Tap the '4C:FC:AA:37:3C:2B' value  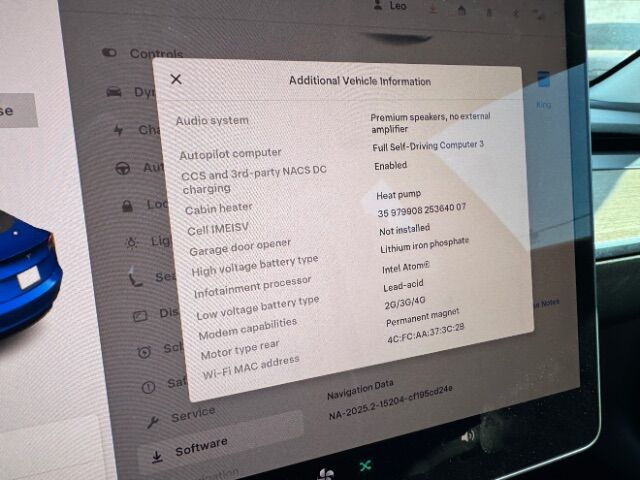[425, 333]
